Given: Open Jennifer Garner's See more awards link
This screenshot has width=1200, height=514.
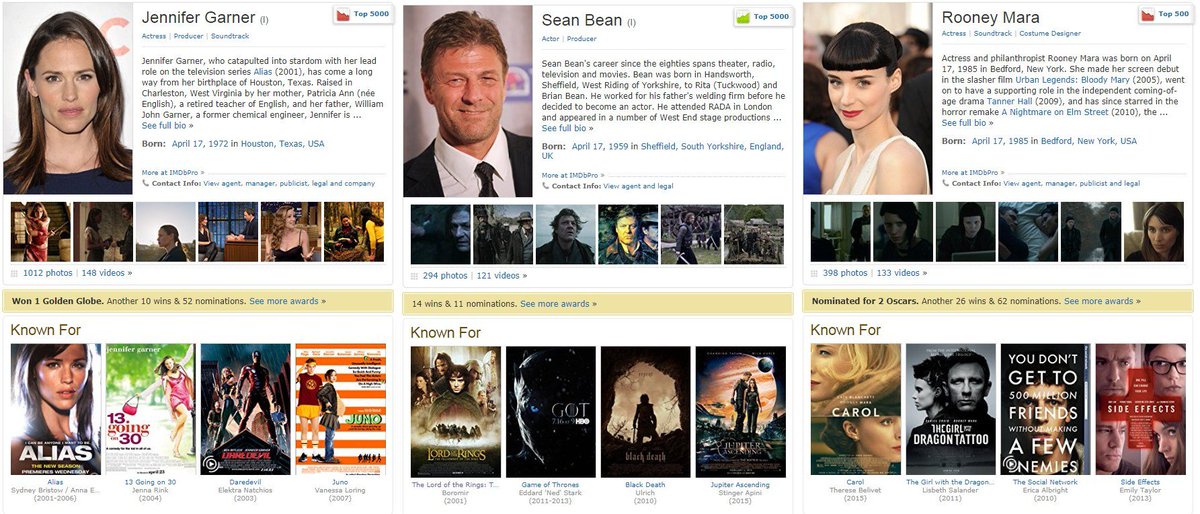Looking at the screenshot, I should 285,301.
